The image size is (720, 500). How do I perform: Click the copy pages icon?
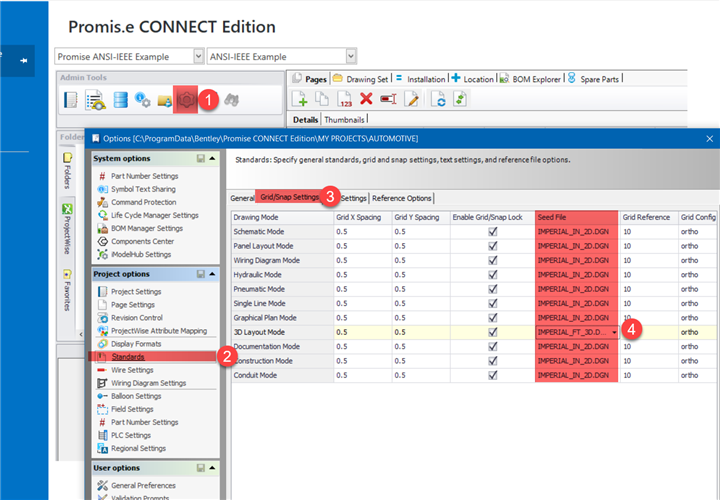[x=321, y=99]
